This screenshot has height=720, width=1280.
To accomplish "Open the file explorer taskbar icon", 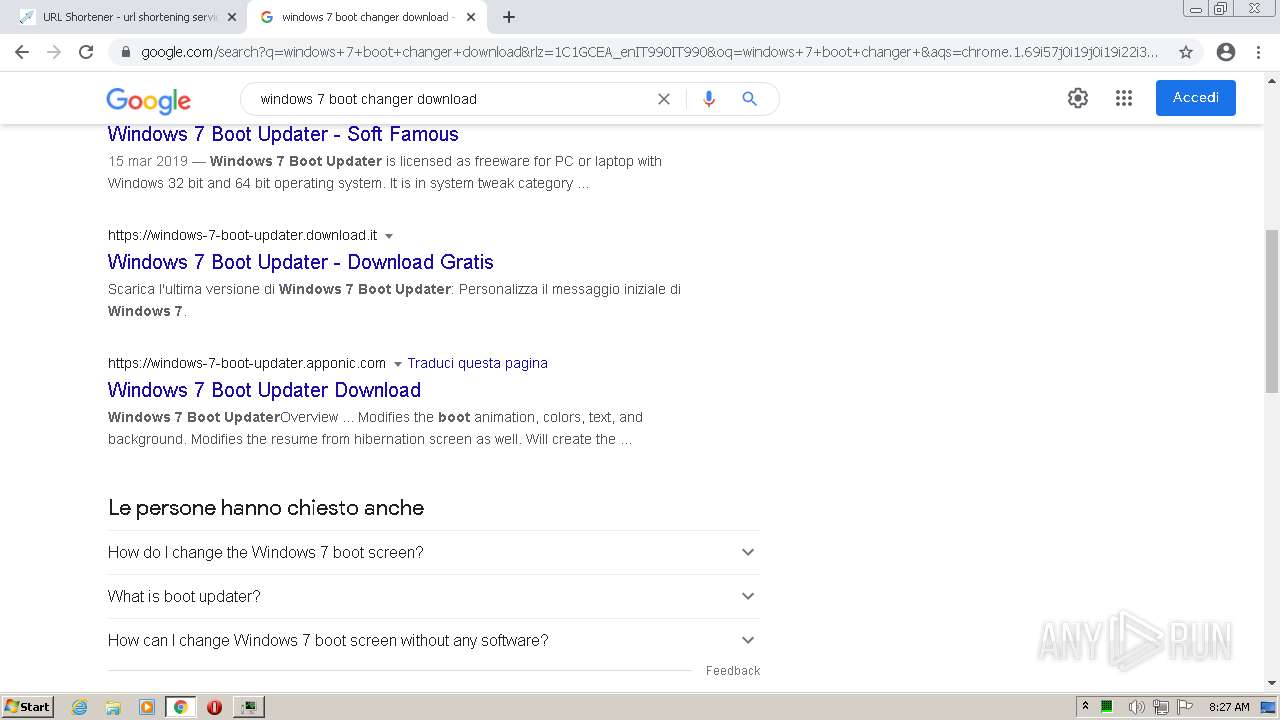I will click(x=113, y=707).
